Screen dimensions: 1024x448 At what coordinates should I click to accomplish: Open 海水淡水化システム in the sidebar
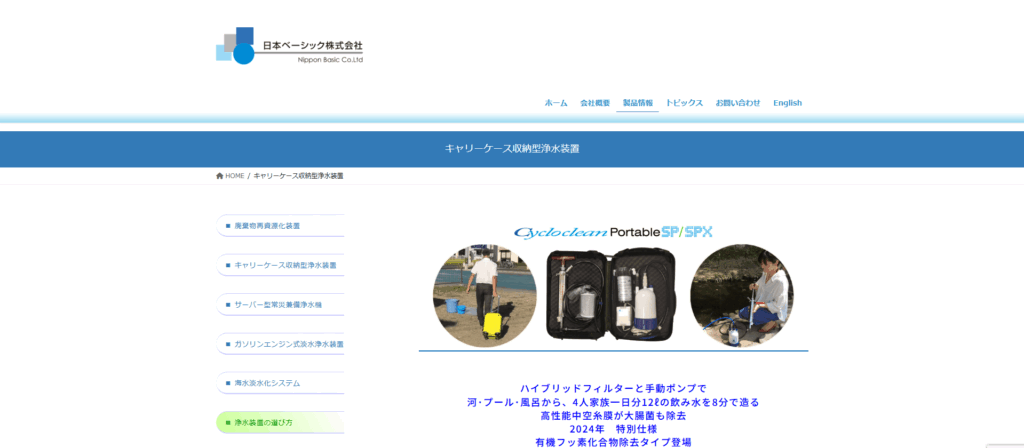[280, 383]
